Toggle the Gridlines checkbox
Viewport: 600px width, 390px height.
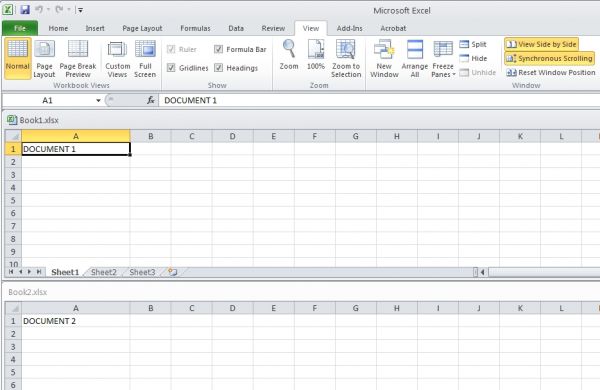pos(171,68)
